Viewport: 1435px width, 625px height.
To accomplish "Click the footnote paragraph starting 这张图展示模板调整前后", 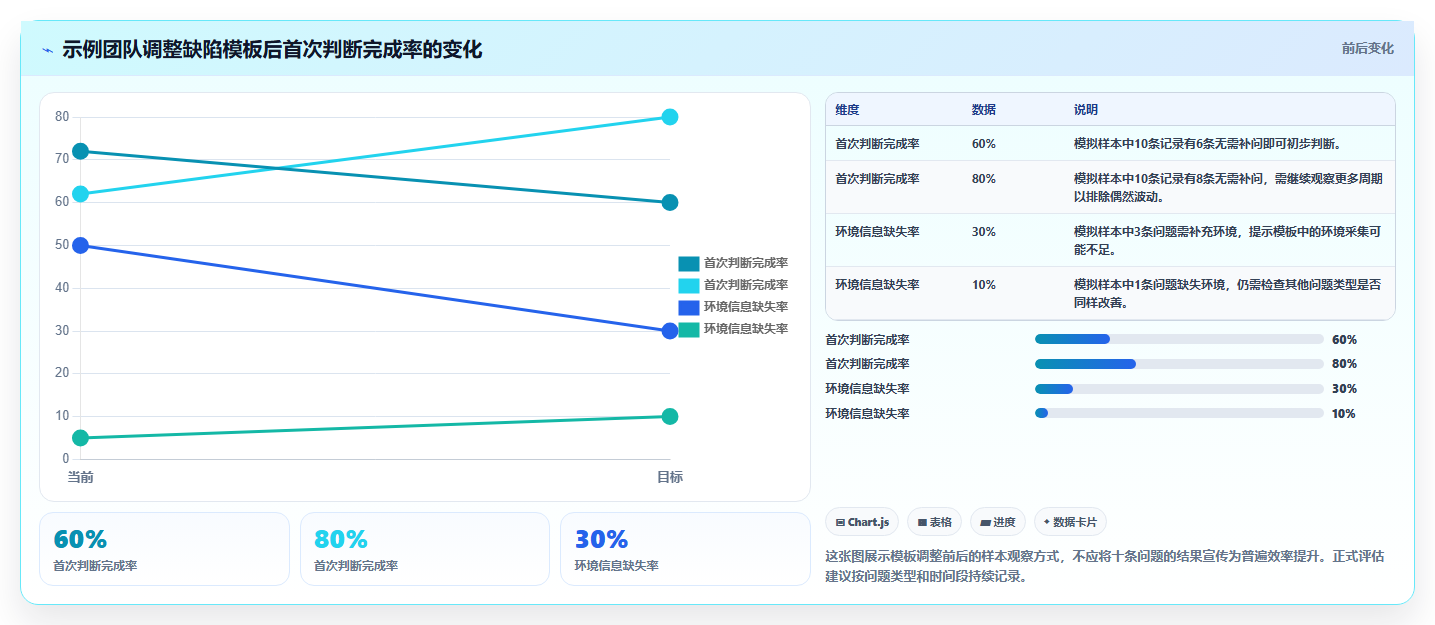I will (1105, 566).
